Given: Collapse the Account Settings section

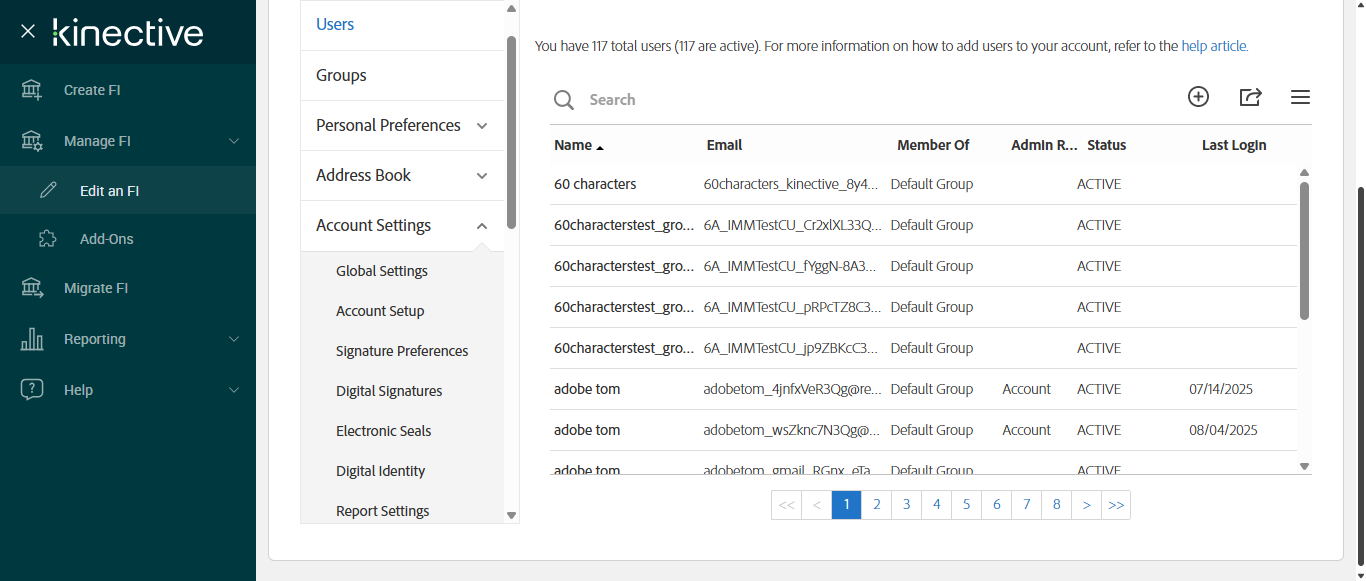Looking at the screenshot, I should [482, 226].
